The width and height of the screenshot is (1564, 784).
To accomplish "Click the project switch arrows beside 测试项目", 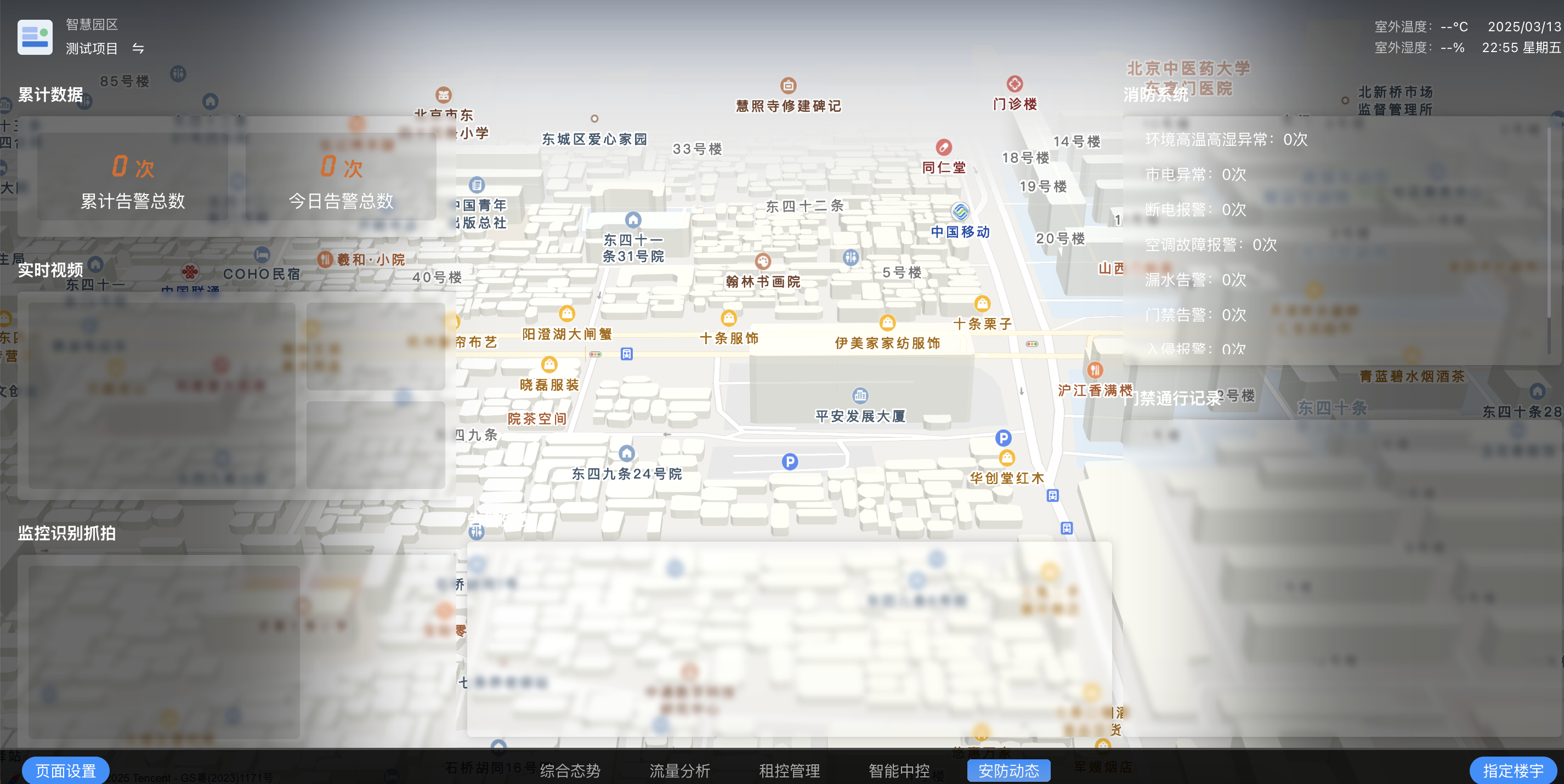I will click(x=138, y=48).
